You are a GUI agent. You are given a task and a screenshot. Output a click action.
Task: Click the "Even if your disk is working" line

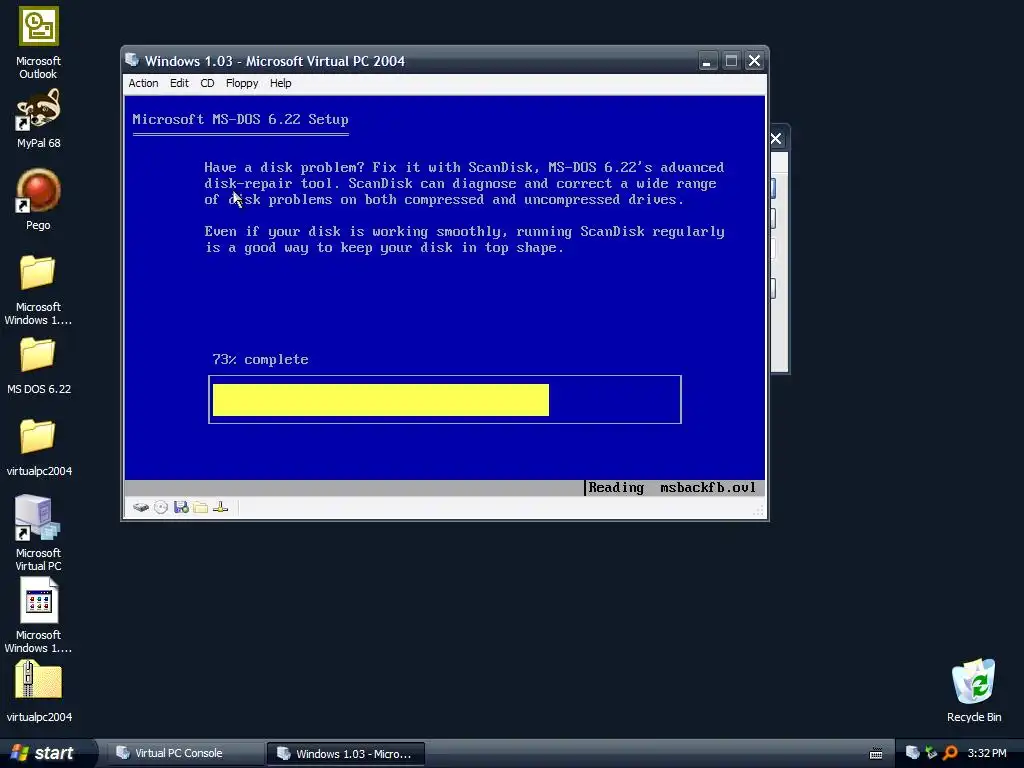point(464,231)
